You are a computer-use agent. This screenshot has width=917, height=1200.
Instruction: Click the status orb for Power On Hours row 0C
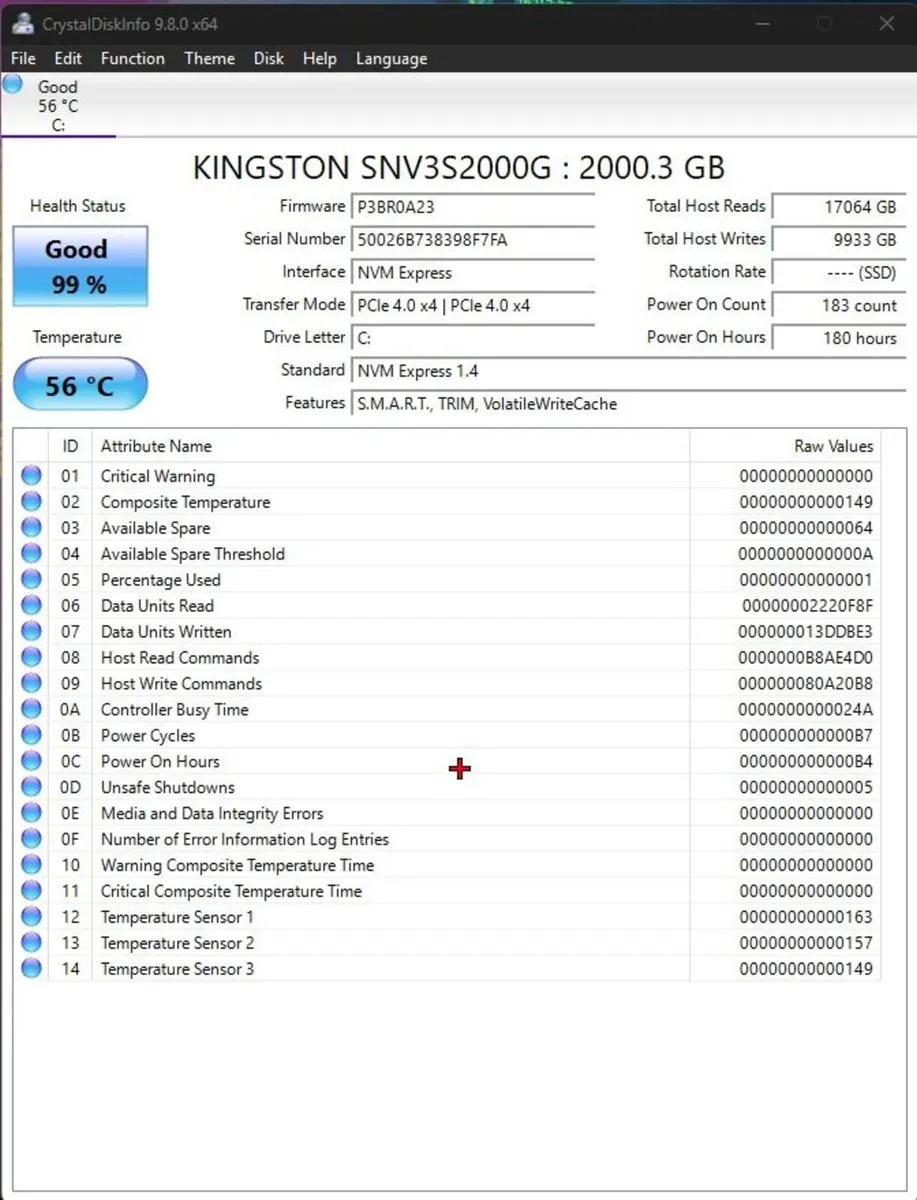pyautogui.click(x=32, y=762)
